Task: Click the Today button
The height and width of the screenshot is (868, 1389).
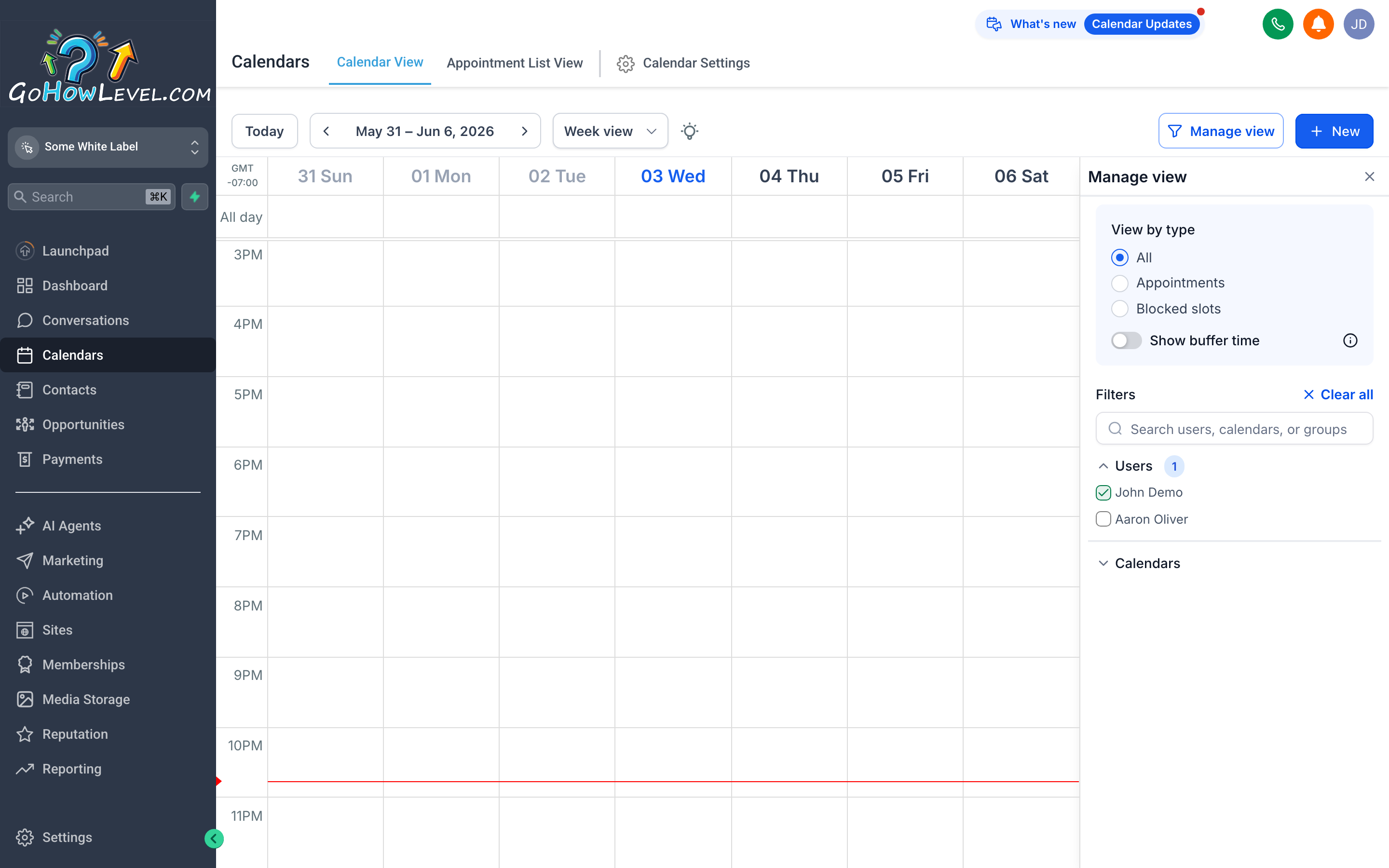Action: click(265, 131)
